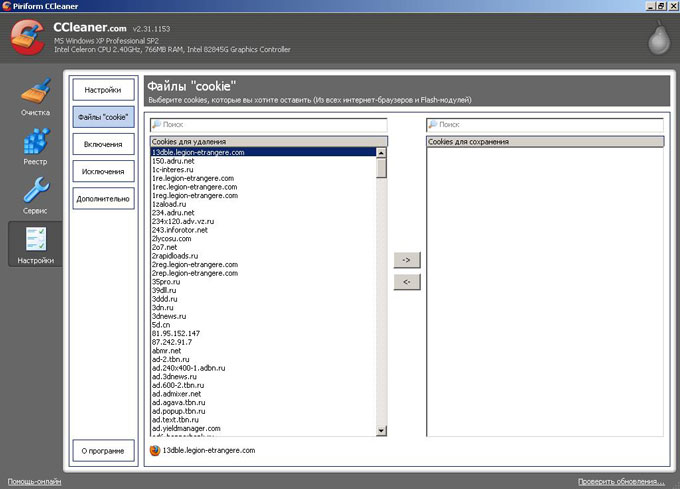Image resolution: width=680 pixels, height=489 pixels.
Task: Select the ad.popup.tbn.ru cookie
Action: (263, 411)
